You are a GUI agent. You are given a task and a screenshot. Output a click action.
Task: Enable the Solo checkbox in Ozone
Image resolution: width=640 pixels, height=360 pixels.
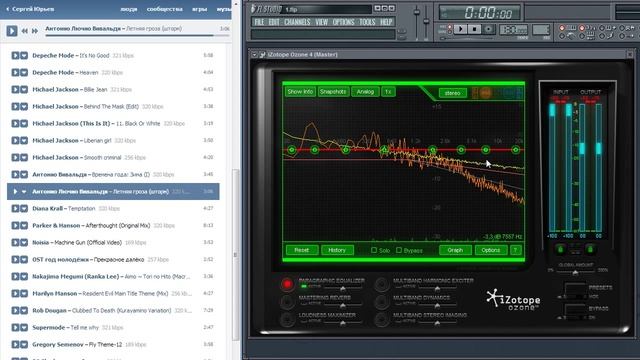coord(374,250)
